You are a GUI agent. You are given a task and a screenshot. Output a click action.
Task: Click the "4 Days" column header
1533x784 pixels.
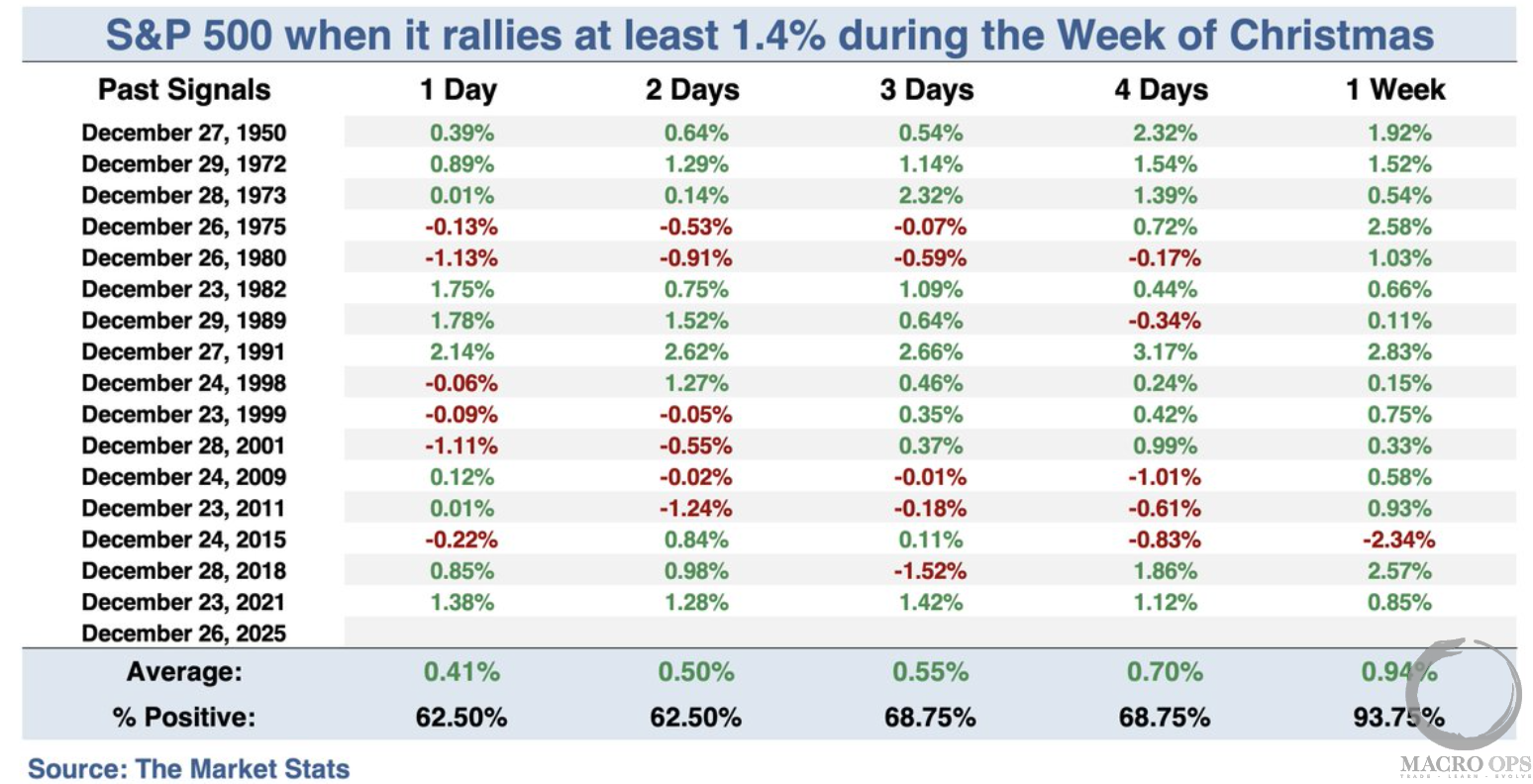click(1162, 90)
